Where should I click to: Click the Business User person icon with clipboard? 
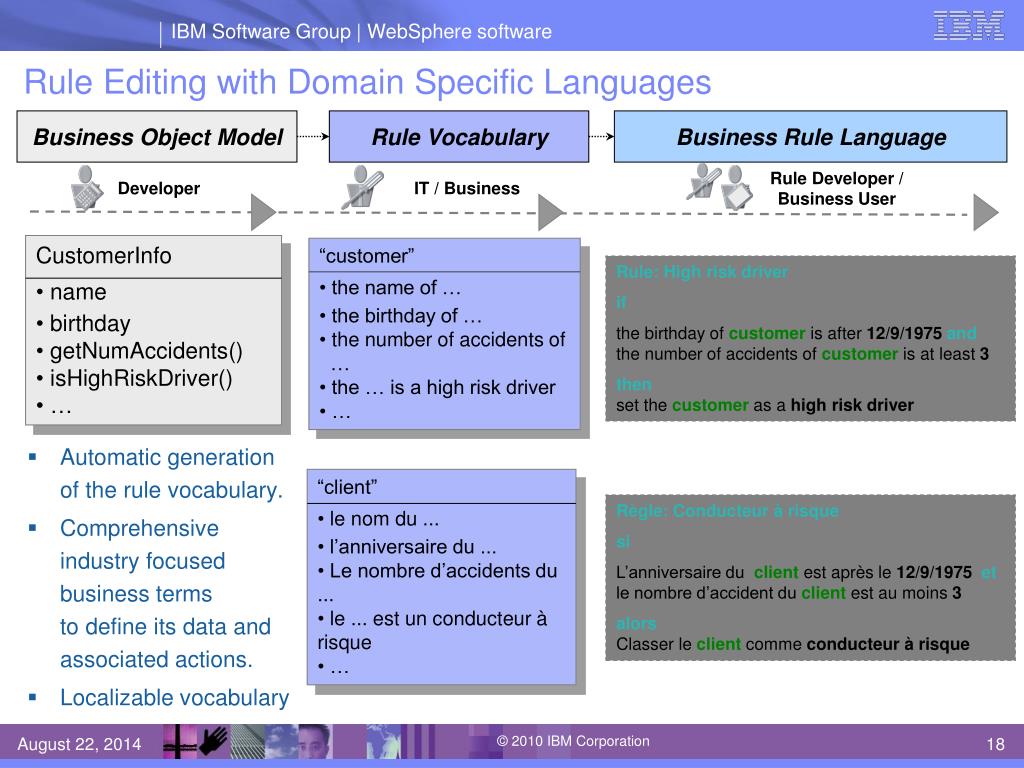coord(737,187)
